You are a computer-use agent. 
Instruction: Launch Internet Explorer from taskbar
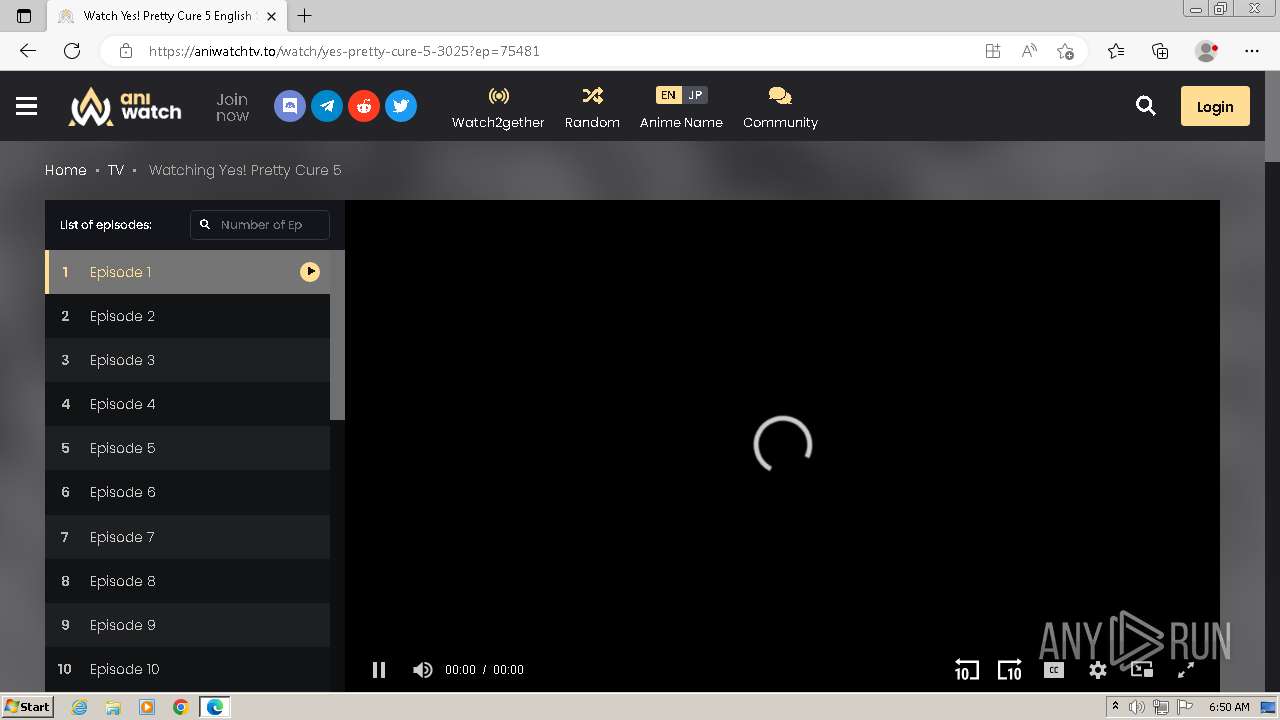point(79,707)
